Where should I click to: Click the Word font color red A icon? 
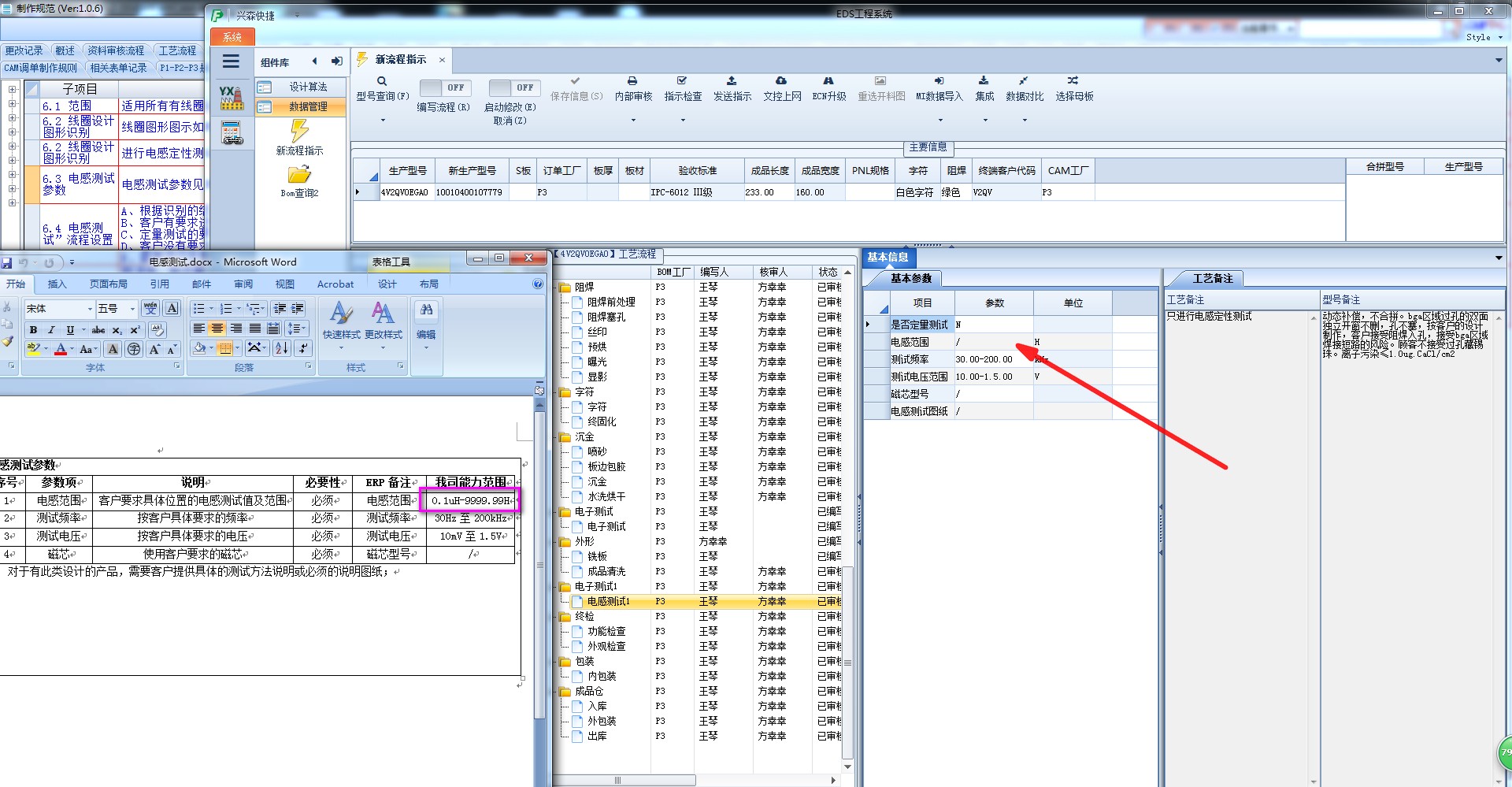(x=61, y=349)
